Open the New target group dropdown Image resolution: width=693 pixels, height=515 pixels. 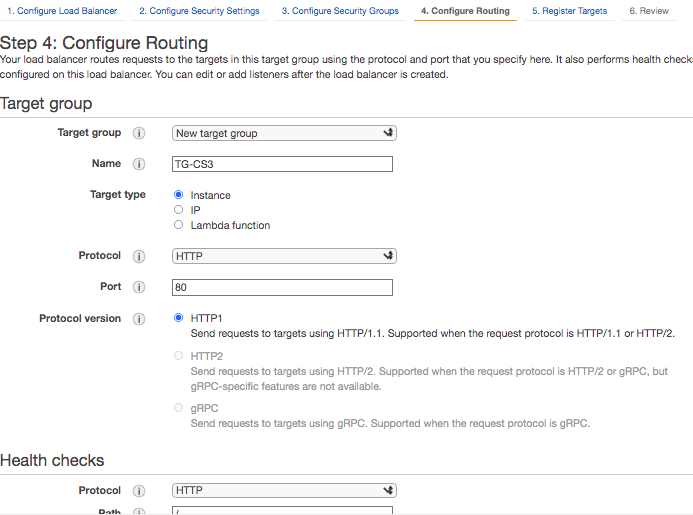(x=284, y=133)
